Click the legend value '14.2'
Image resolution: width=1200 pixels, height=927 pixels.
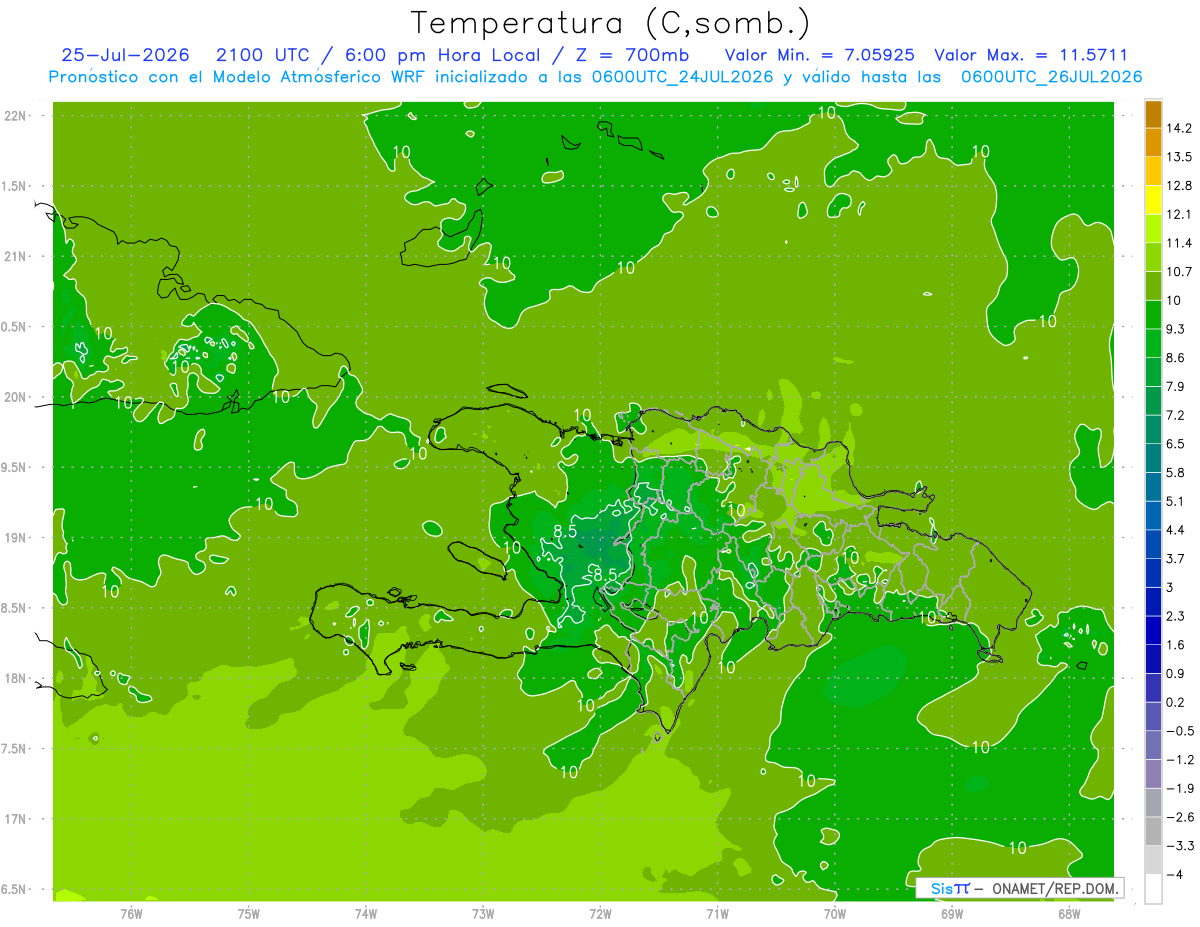[1177, 128]
